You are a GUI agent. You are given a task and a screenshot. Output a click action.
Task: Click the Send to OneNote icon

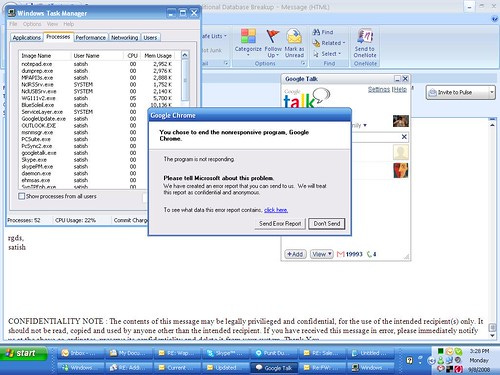[365, 36]
